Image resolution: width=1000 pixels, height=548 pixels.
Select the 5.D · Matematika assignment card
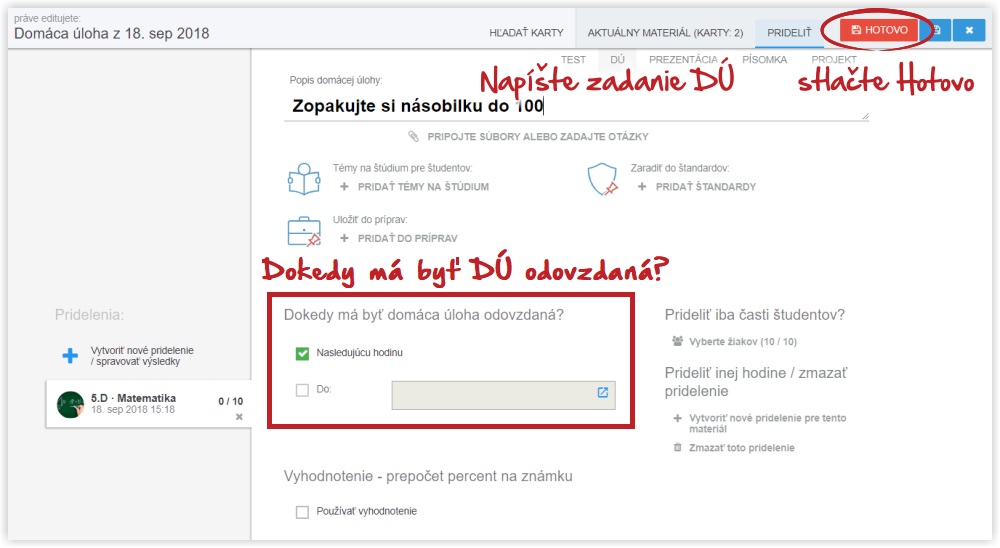[x=148, y=404]
